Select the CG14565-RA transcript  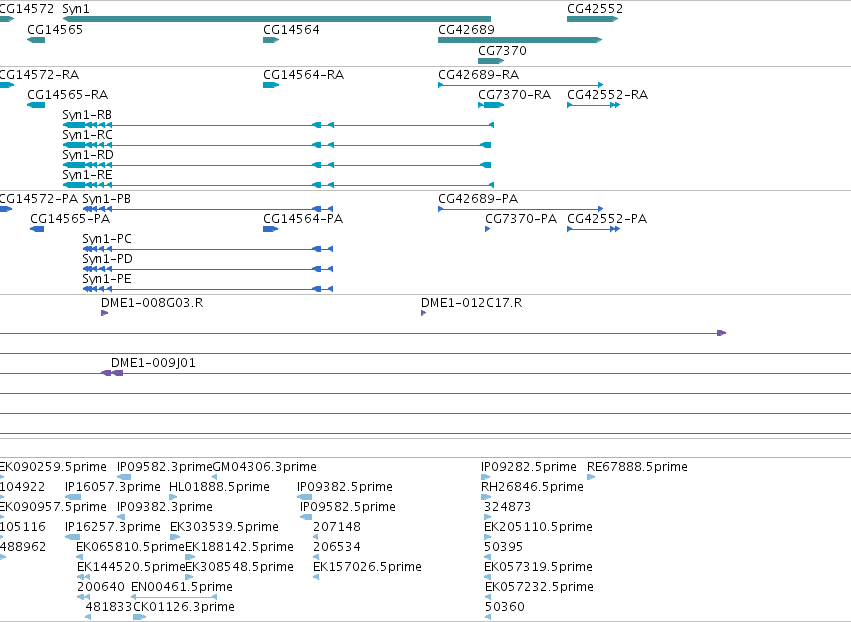pos(36,105)
